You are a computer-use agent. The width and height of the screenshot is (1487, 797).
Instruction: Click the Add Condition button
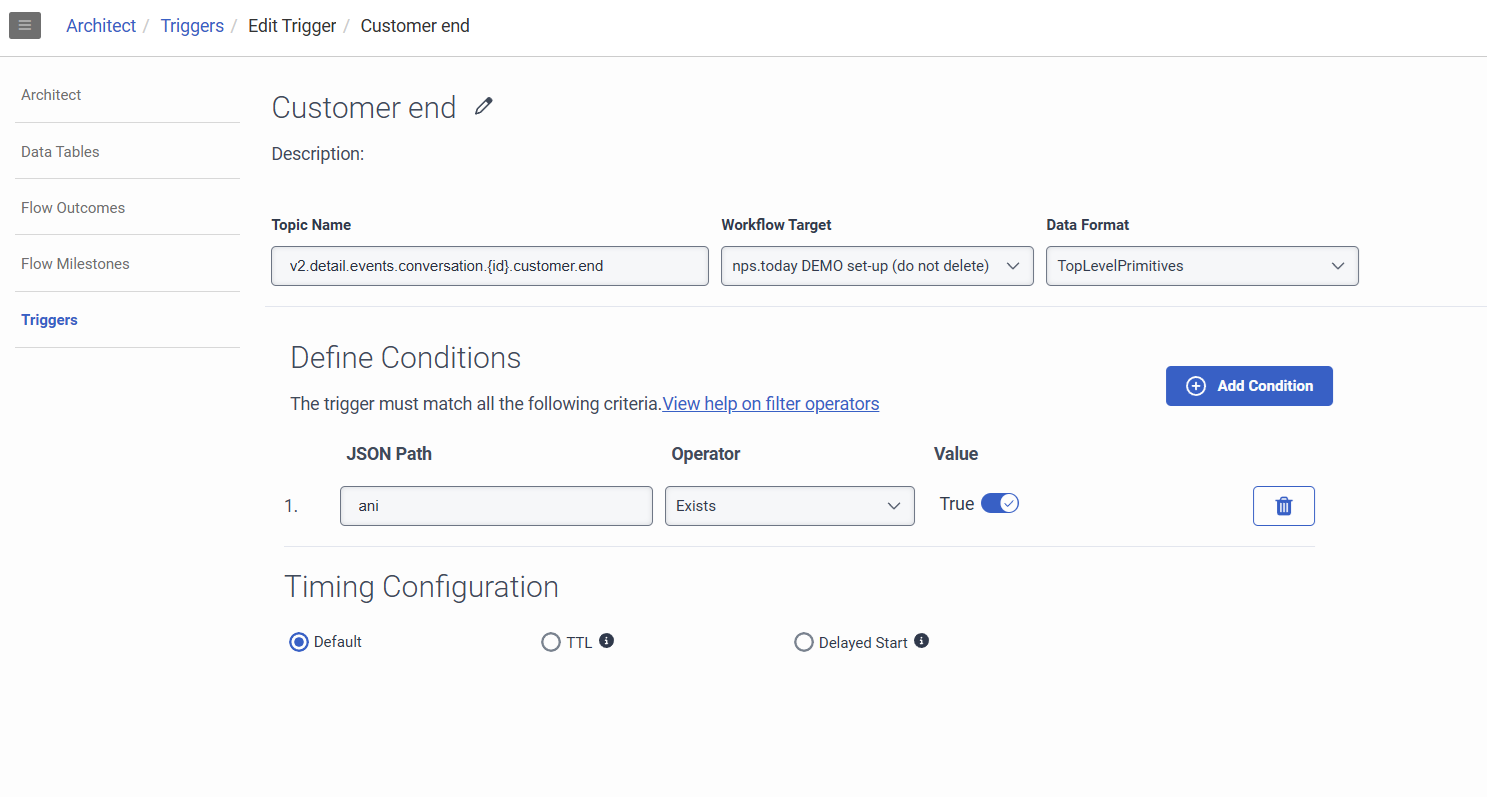click(x=1248, y=386)
